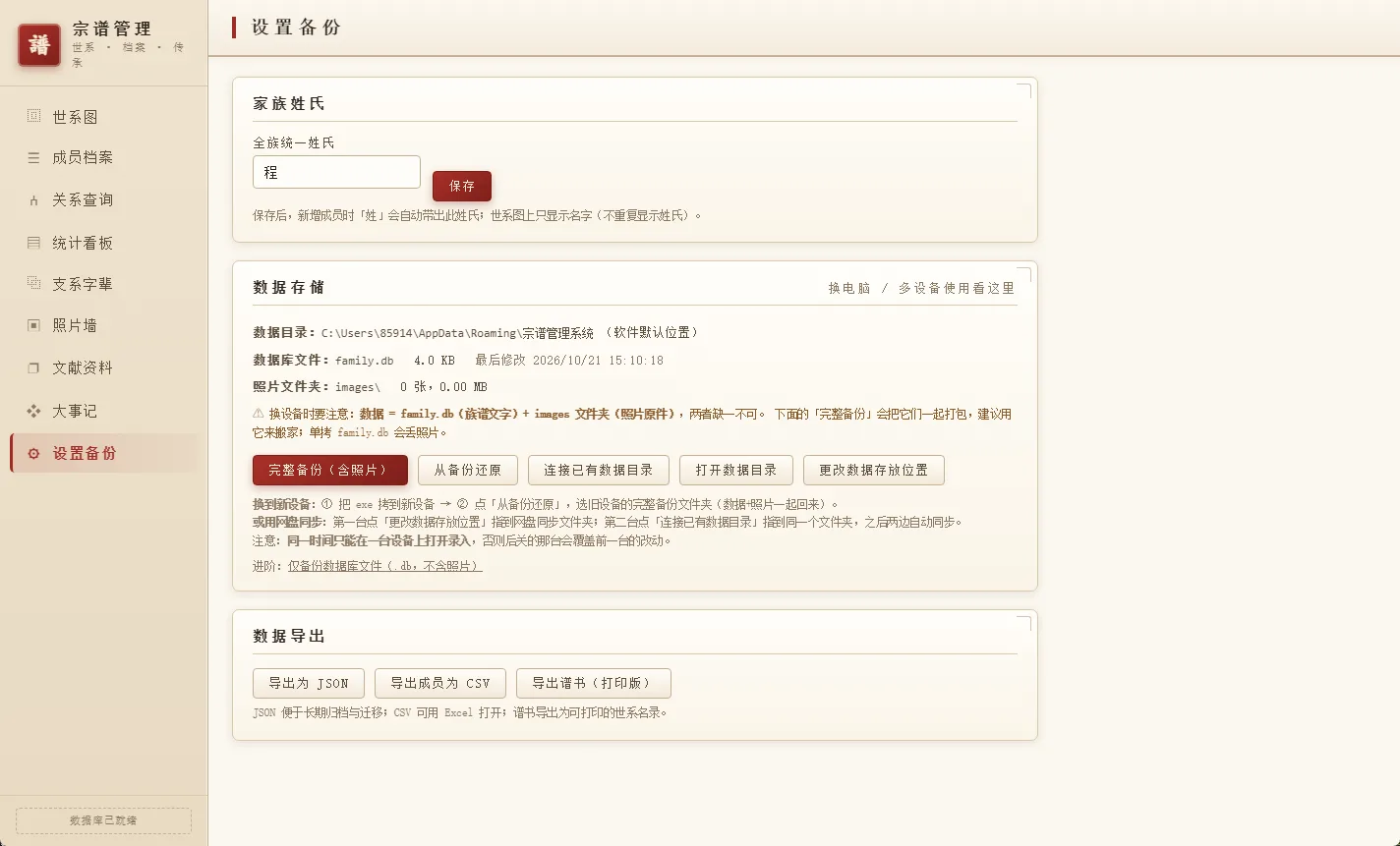This screenshot has width=1400, height=846.
Task: Open the 文献资料 page
Action: pos(104,367)
